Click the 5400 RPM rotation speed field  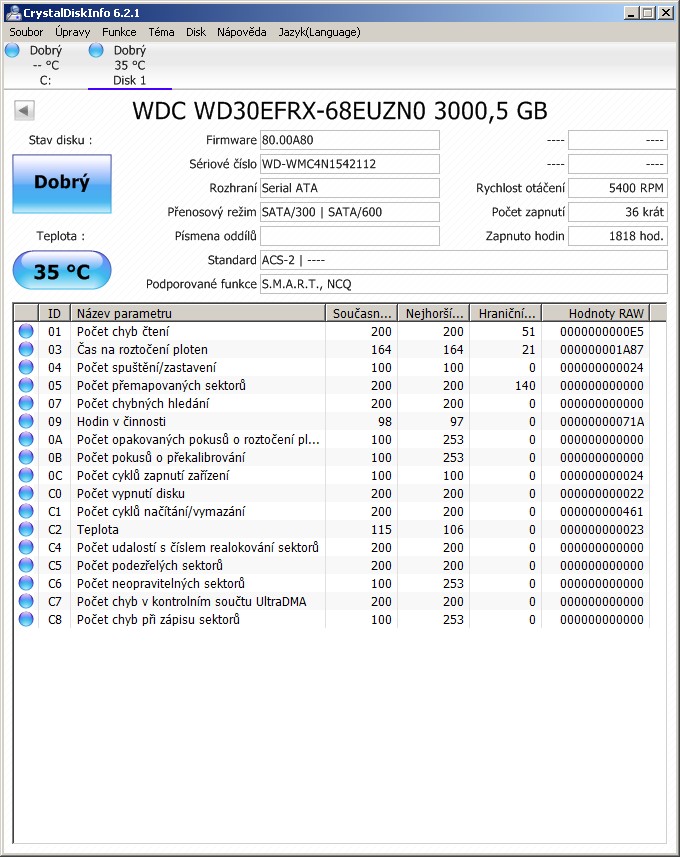[618, 188]
